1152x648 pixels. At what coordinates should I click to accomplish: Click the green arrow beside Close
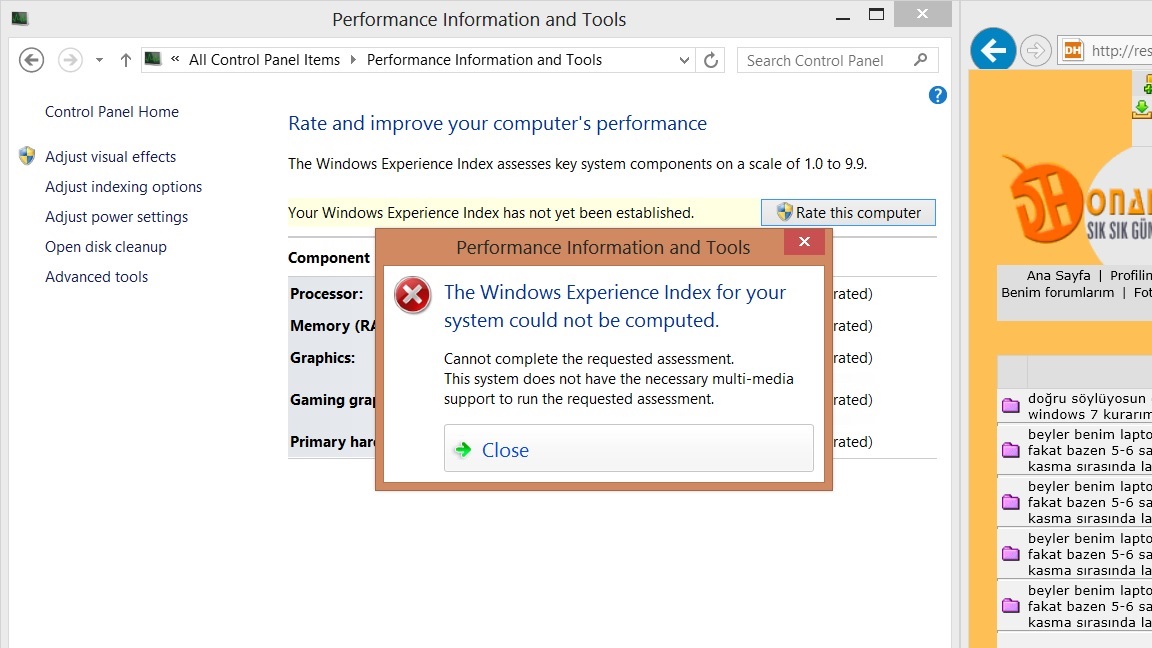tap(463, 450)
